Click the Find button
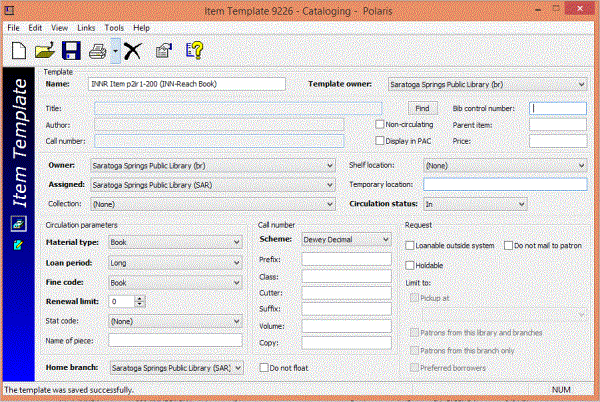 (422, 107)
